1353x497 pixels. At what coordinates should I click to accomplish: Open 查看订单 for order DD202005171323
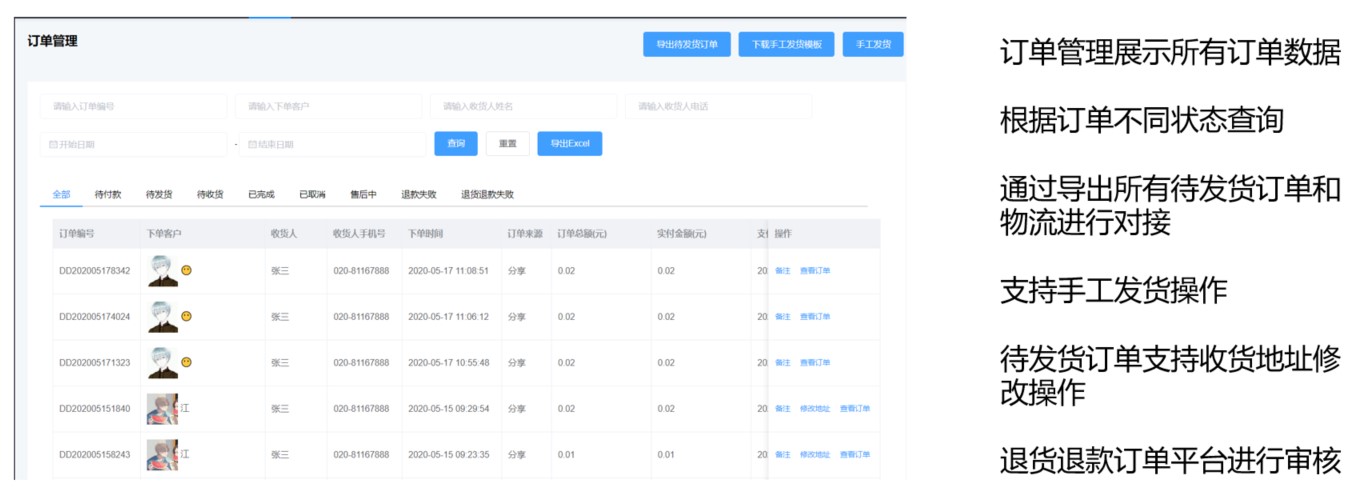(x=815, y=363)
